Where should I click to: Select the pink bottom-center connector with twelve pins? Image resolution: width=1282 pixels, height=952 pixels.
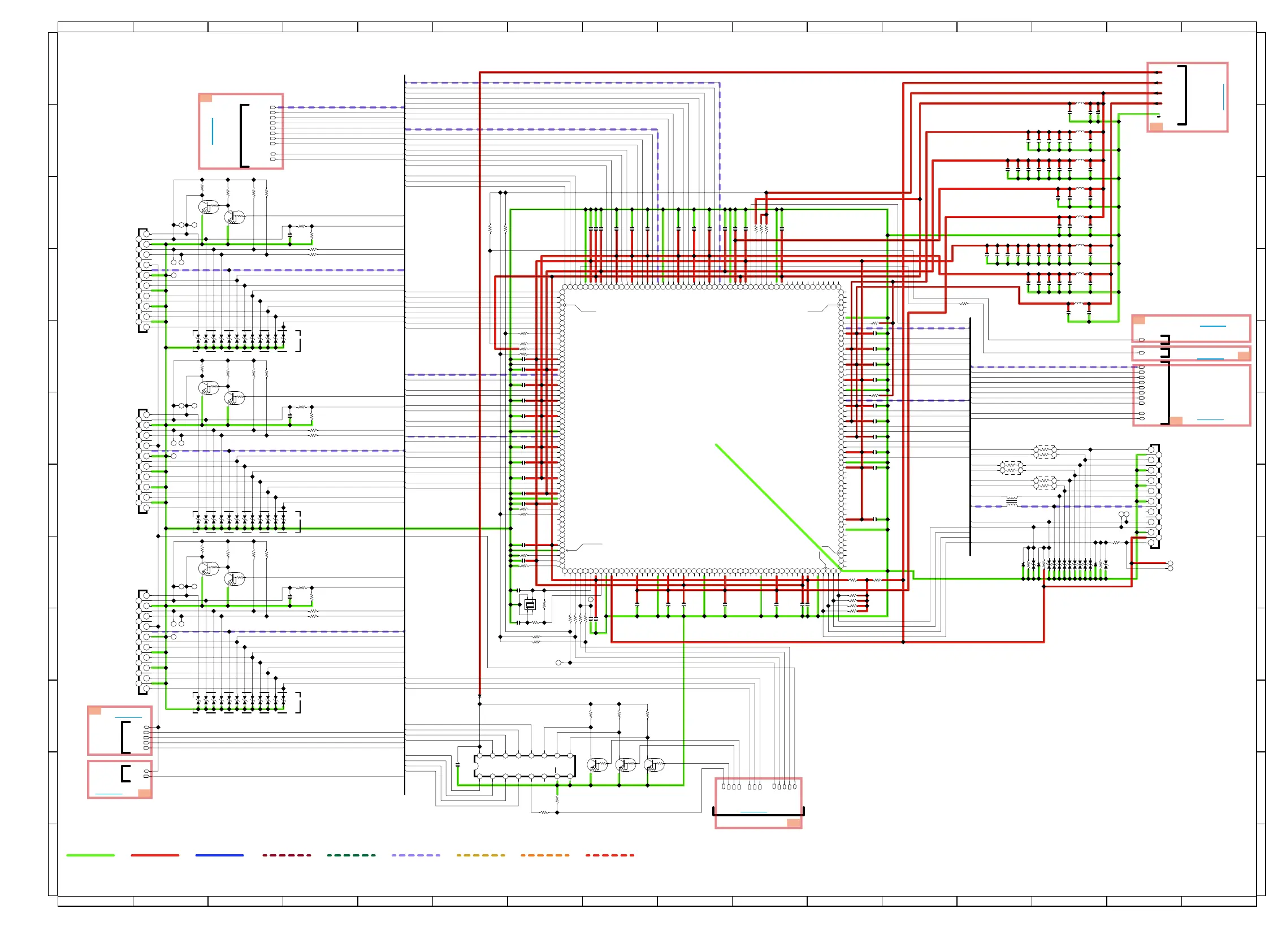(758, 803)
